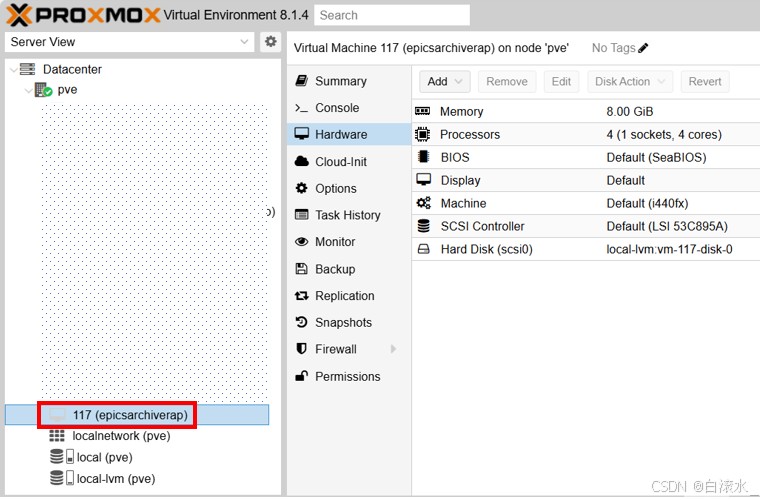Viewport: 763px width, 500px height.
Task: Collapse the Datacenter tree node
Action: [13, 70]
